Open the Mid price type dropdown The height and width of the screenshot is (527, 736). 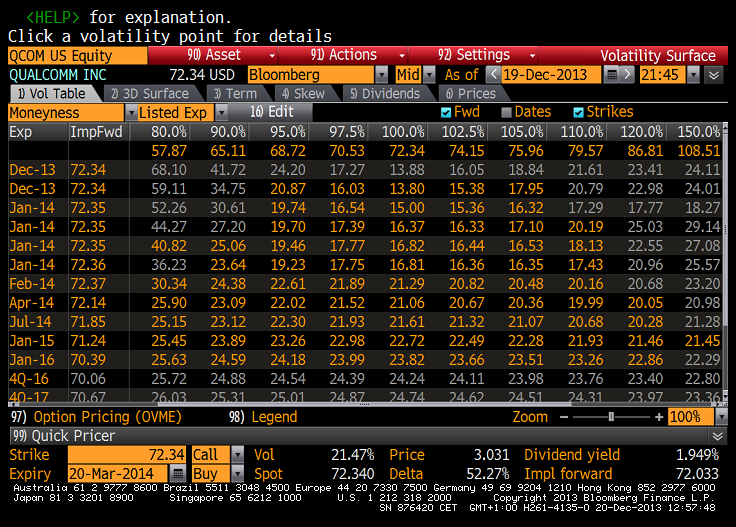[x=429, y=75]
